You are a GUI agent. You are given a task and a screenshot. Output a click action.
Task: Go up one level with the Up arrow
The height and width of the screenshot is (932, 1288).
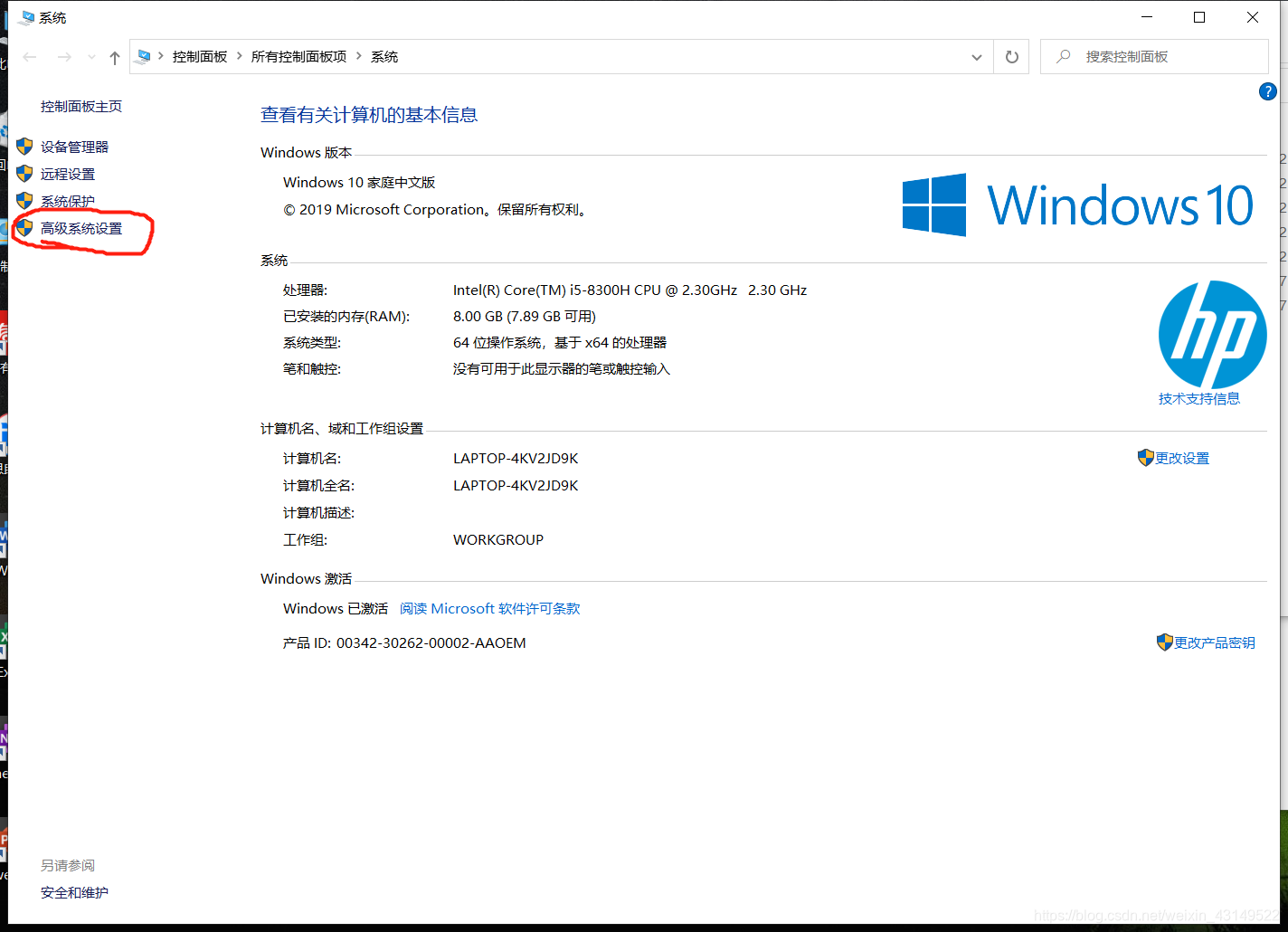coord(115,57)
